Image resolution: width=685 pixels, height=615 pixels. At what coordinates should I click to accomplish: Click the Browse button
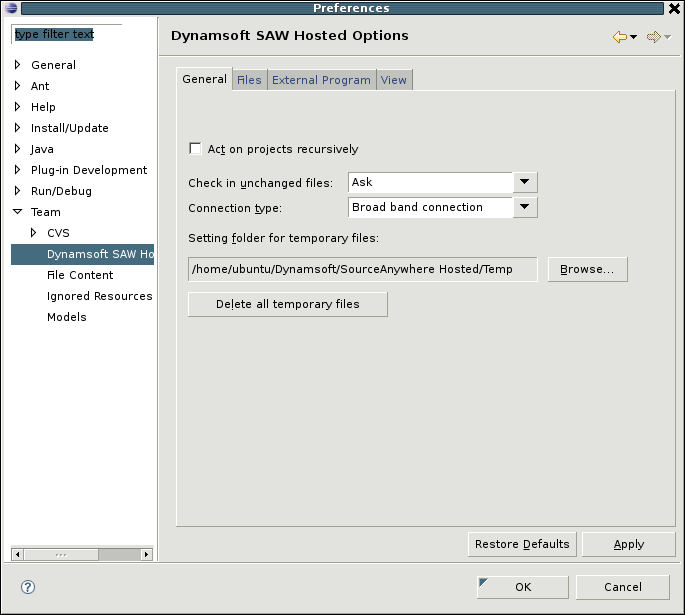[587, 270]
